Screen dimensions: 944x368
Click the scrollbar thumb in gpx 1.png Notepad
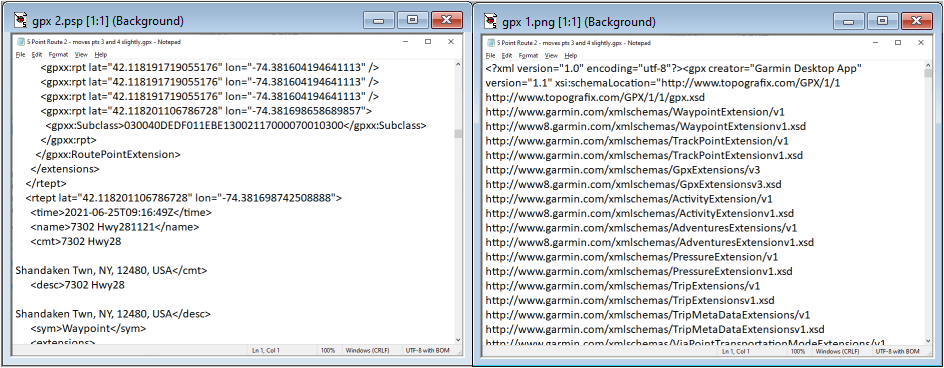click(x=928, y=74)
